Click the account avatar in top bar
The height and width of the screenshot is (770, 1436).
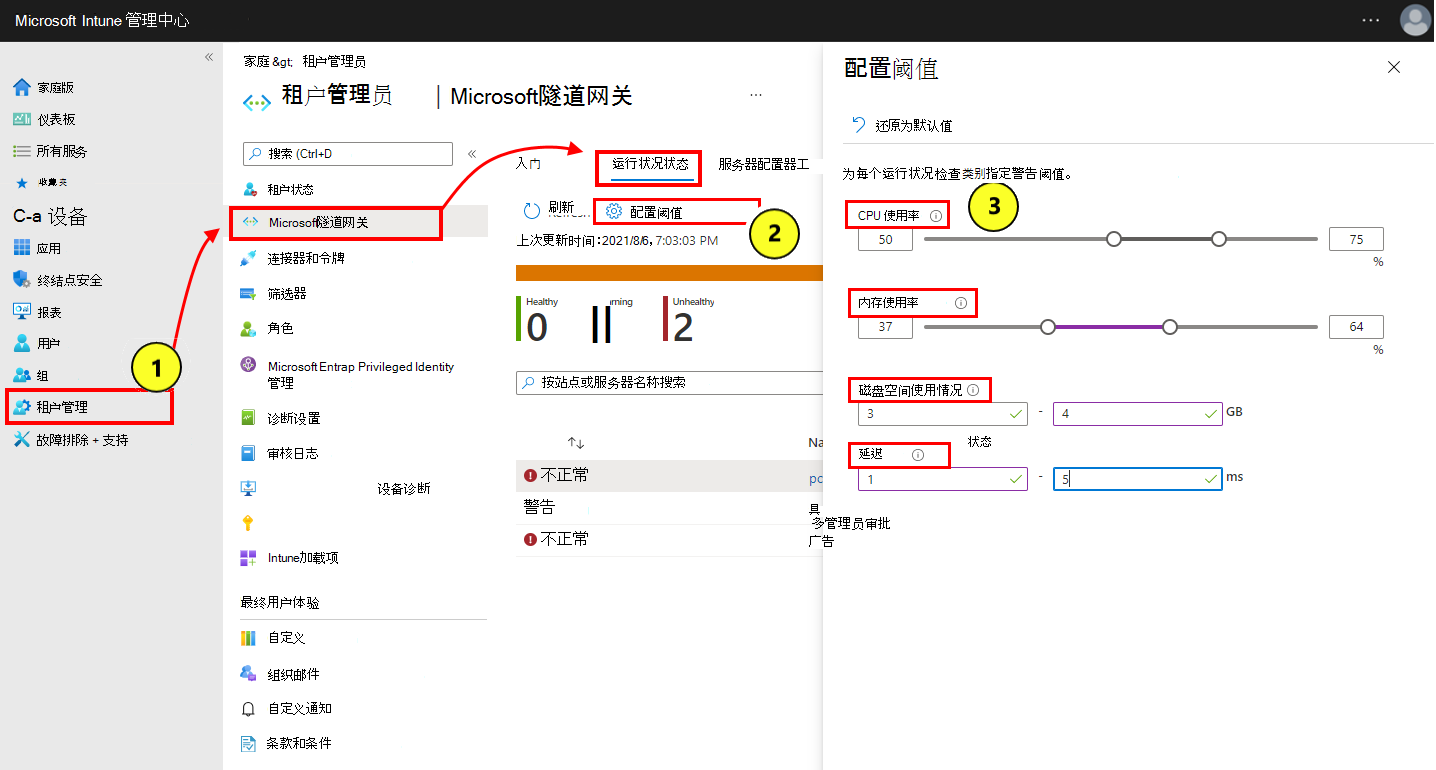[x=1415, y=20]
